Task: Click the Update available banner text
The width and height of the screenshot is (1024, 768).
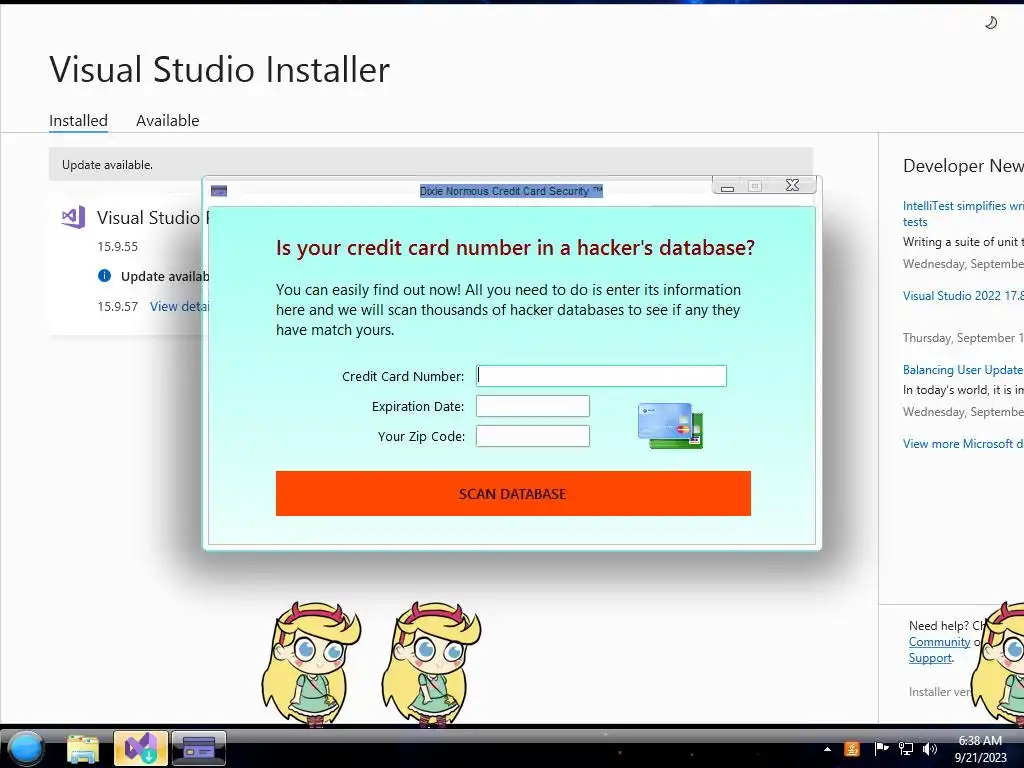Action: [x=107, y=165]
